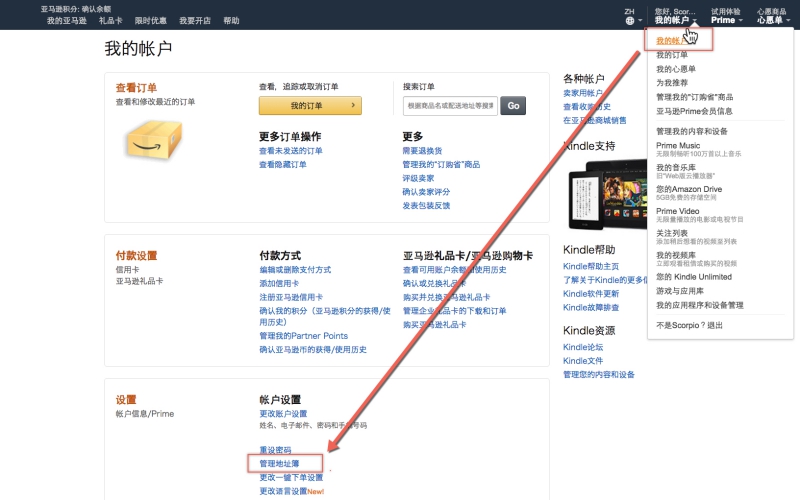Click the globe language icon

[x=630, y=21]
